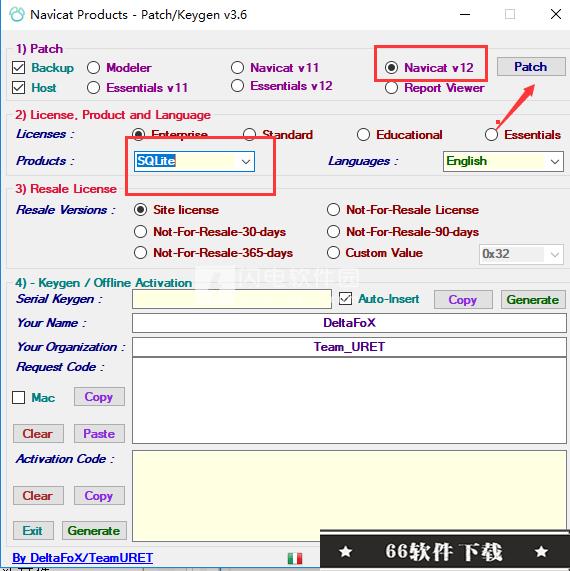Image resolution: width=570 pixels, height=571 pixels.
Task: Click the Your Organization field Team_URET
Action: point(349,347)
